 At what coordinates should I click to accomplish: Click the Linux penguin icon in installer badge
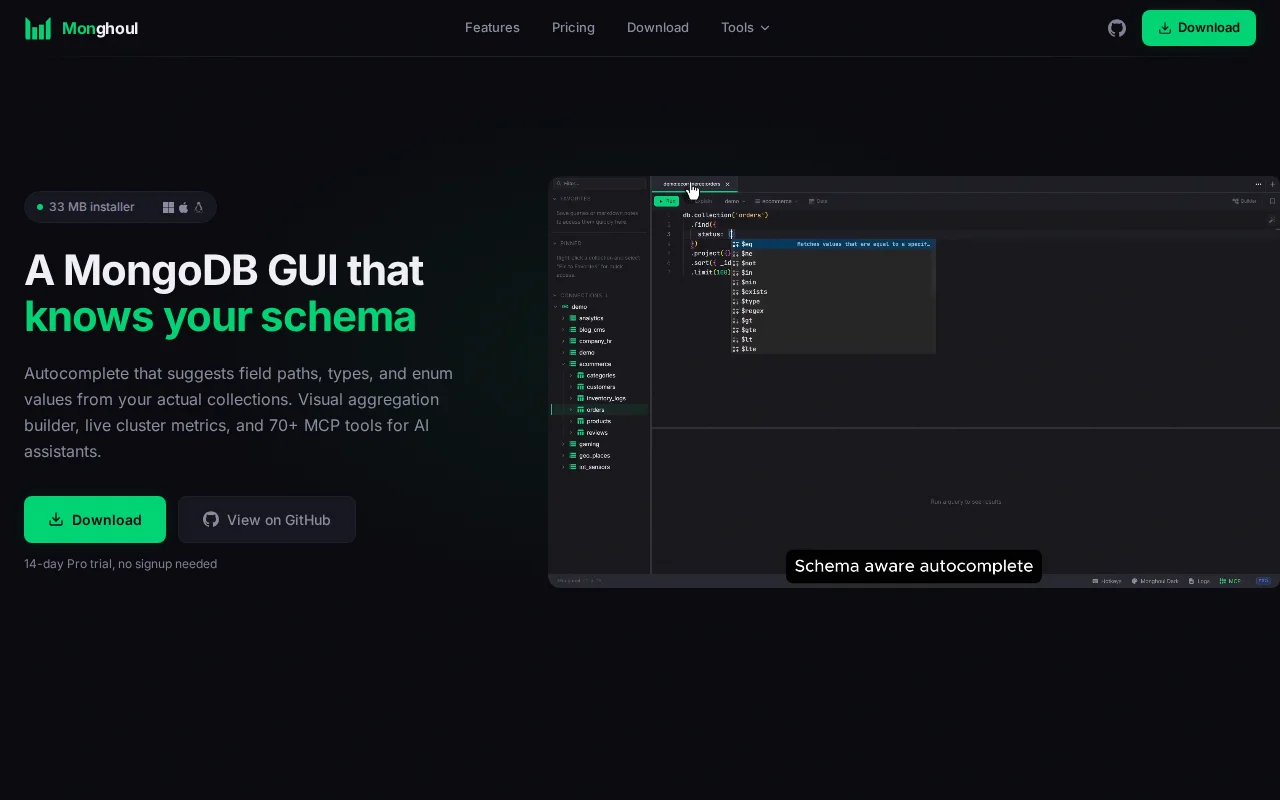pyautogui.click(x=199, y=207)
